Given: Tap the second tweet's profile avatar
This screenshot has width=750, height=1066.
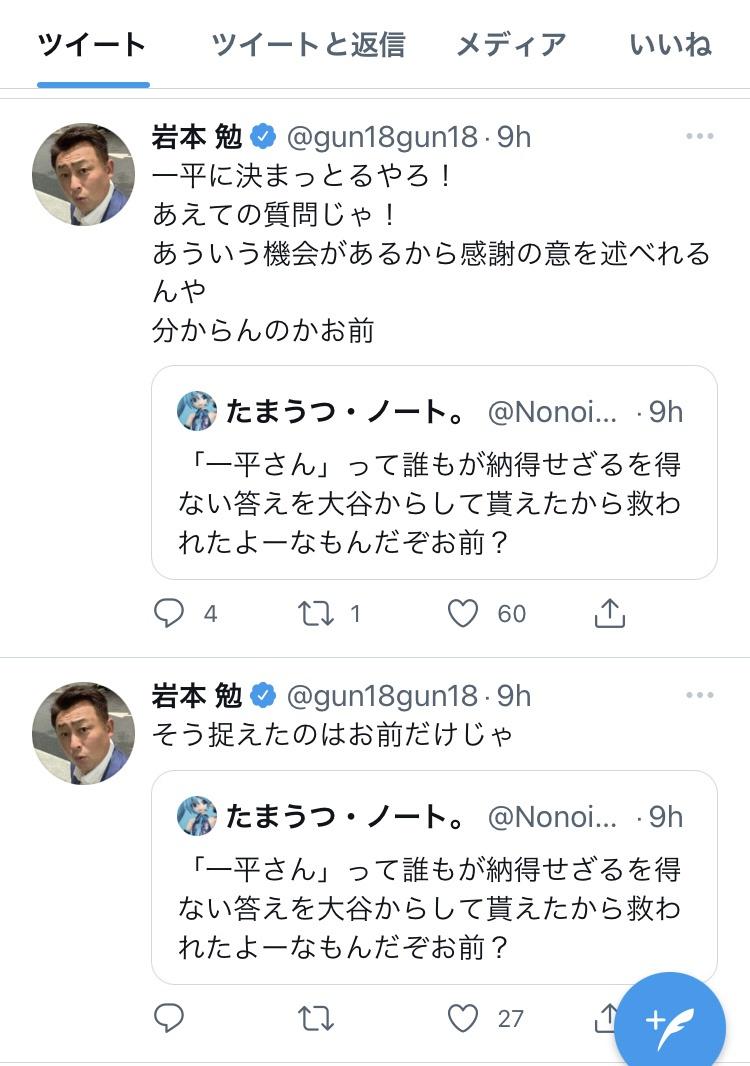Looking at the screenshot, I should [x=84, y=733].
